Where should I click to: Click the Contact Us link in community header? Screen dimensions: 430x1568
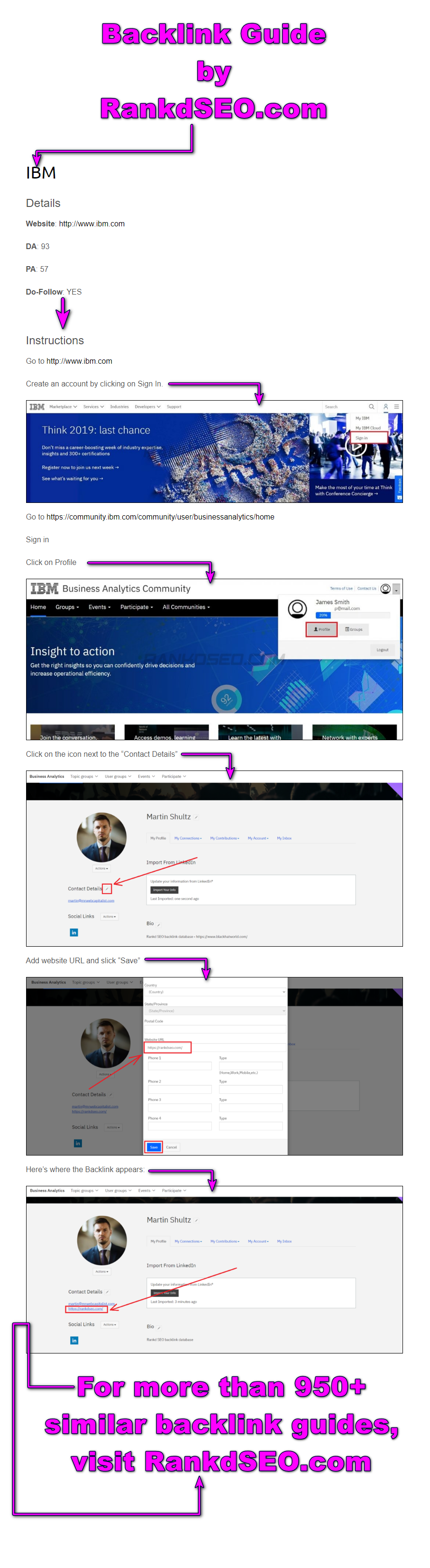366,589
